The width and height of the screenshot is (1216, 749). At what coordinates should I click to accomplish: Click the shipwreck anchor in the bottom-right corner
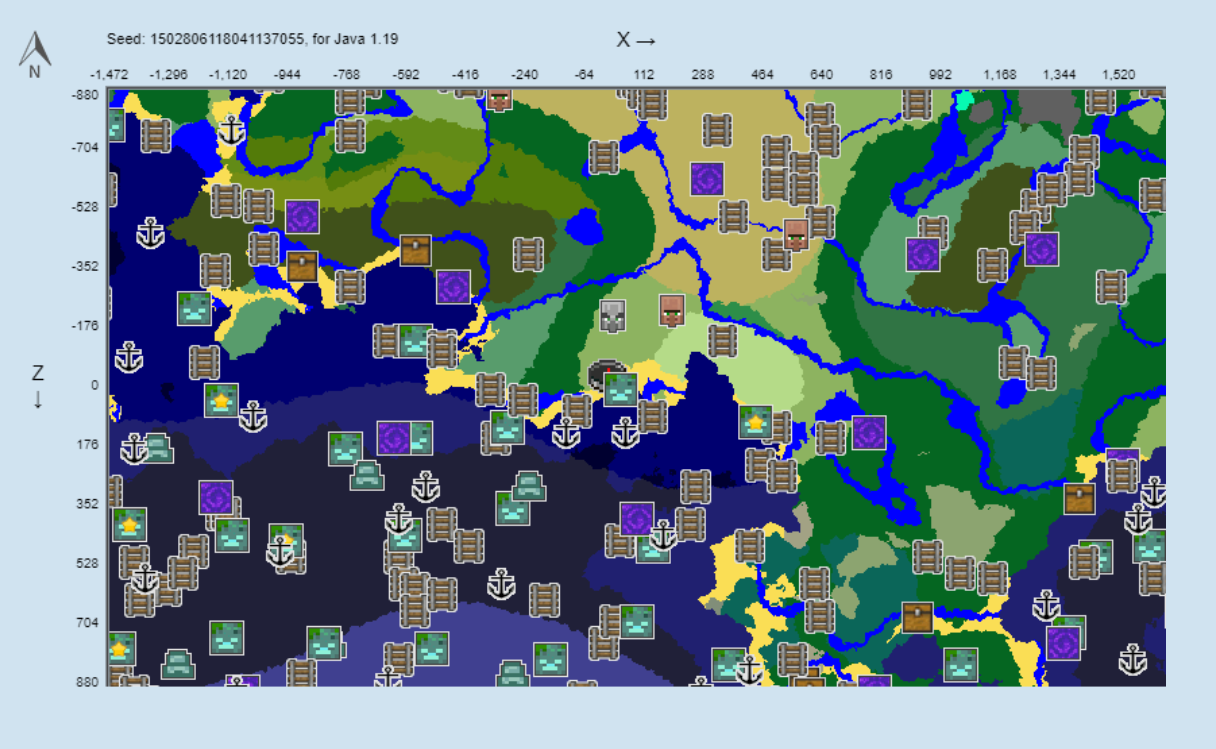[x=1132, y=659]
